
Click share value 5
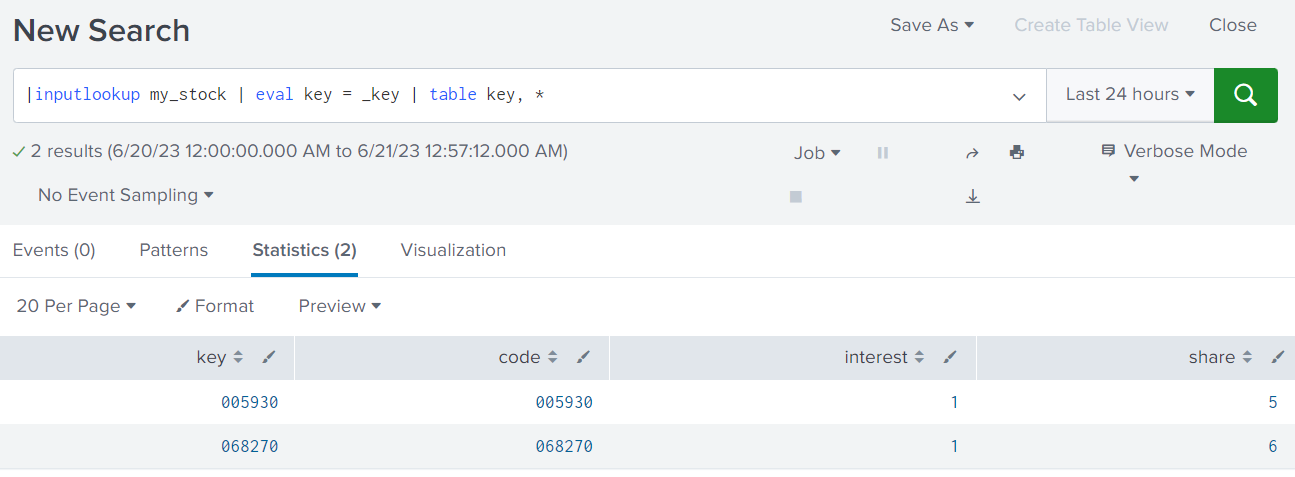tap(1273, 402)
